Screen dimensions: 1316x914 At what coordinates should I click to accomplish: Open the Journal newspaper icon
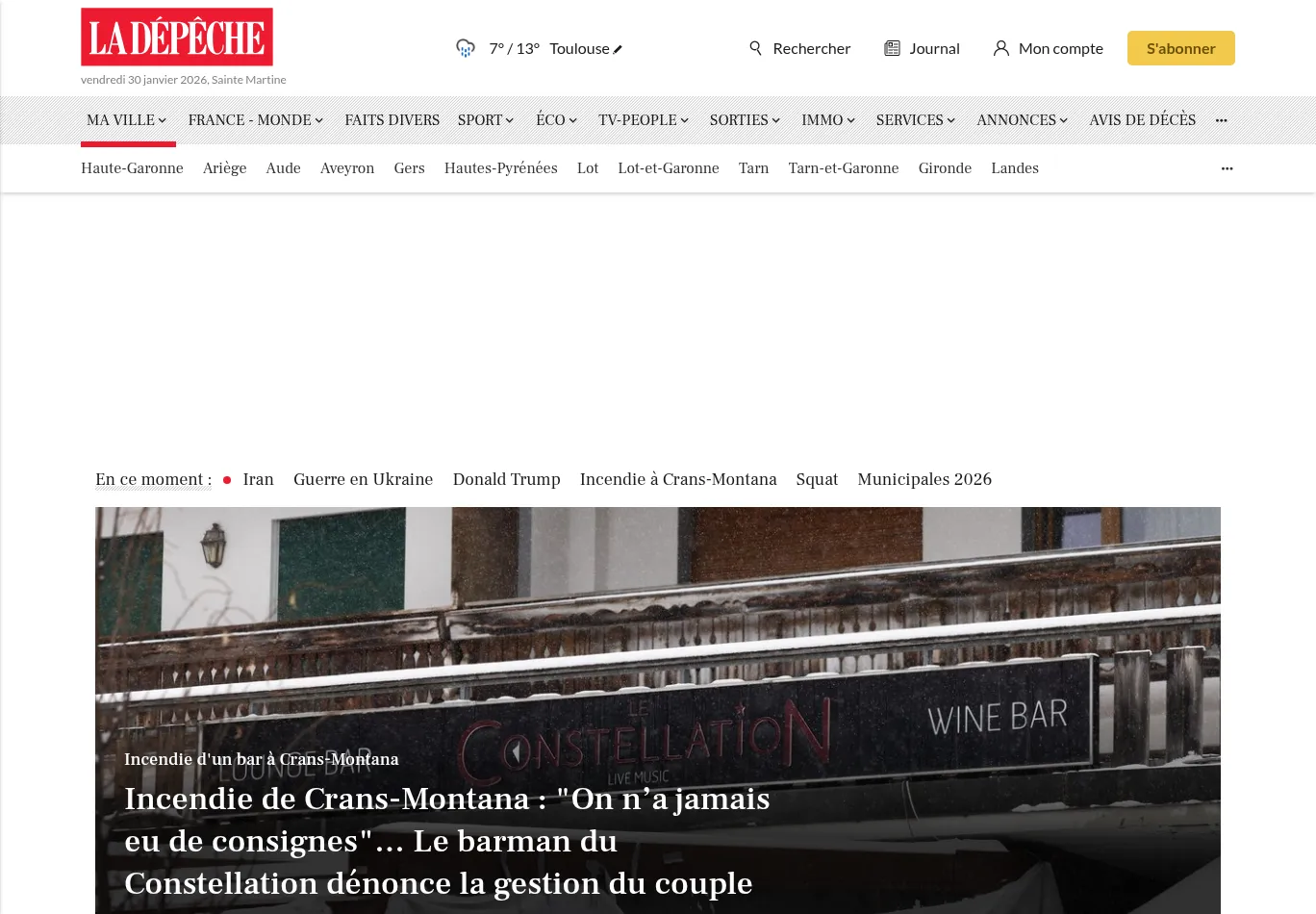click(892, 48)
